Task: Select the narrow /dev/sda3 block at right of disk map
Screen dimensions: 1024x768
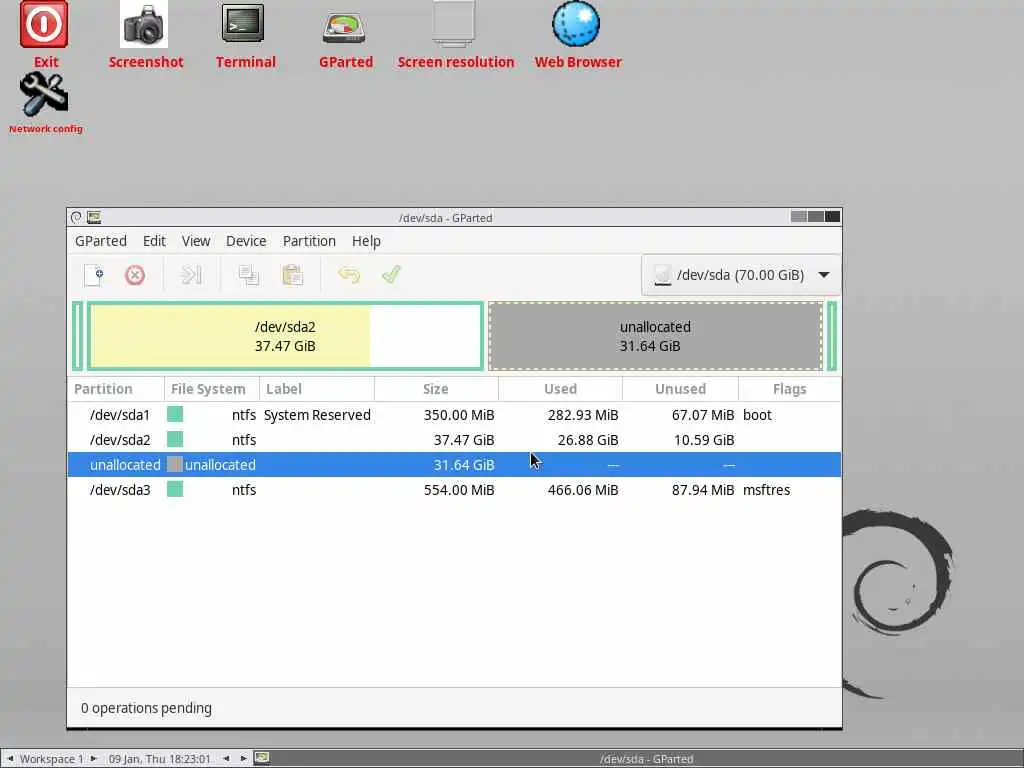Action: [832, 336]
